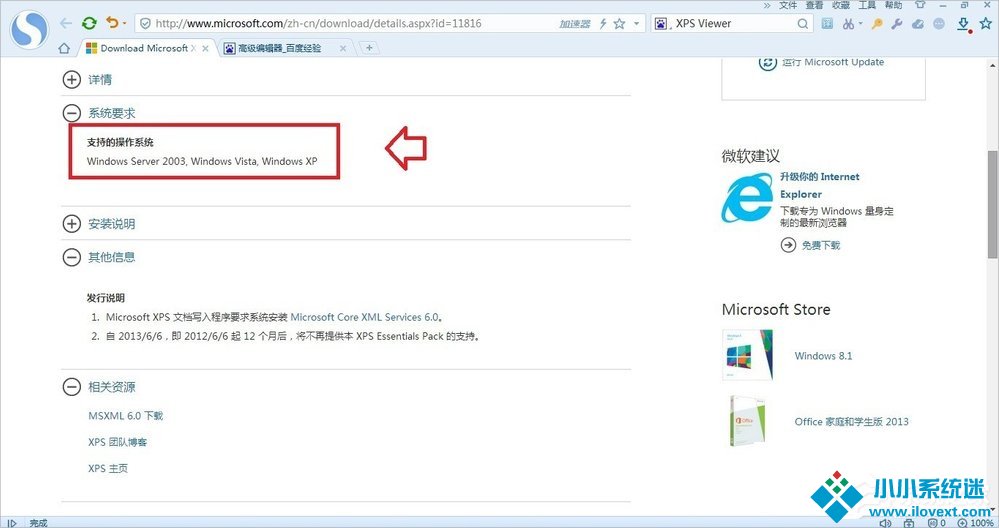Screen dimensions: 999x528
Task: Open the 100% zoom control
Action: [x=975, y=523]
